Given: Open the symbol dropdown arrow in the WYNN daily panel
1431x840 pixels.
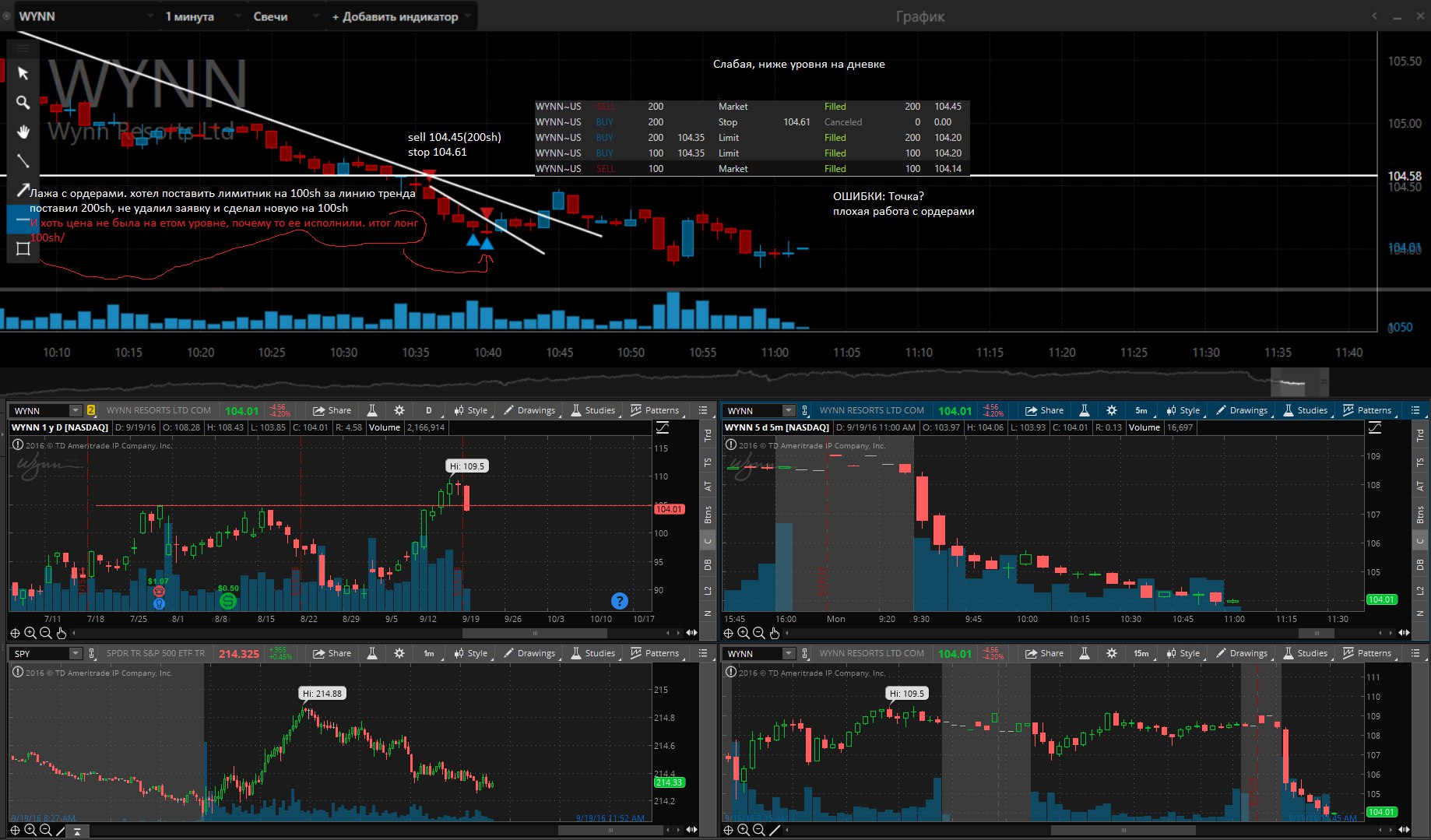Looking at the screenshot, I should tap(76, 410).
